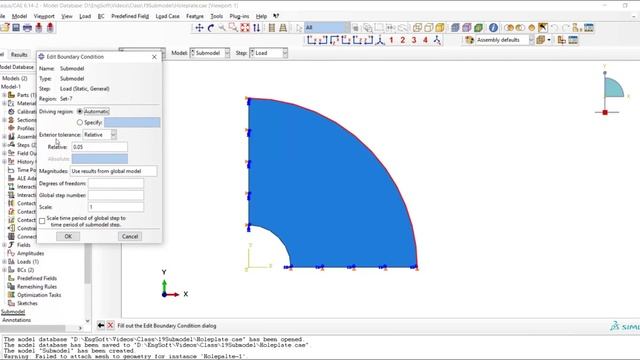The image size is (640, 360).
Task: Cancel procedure with red X in prompt area
Action: pos(110,325)
